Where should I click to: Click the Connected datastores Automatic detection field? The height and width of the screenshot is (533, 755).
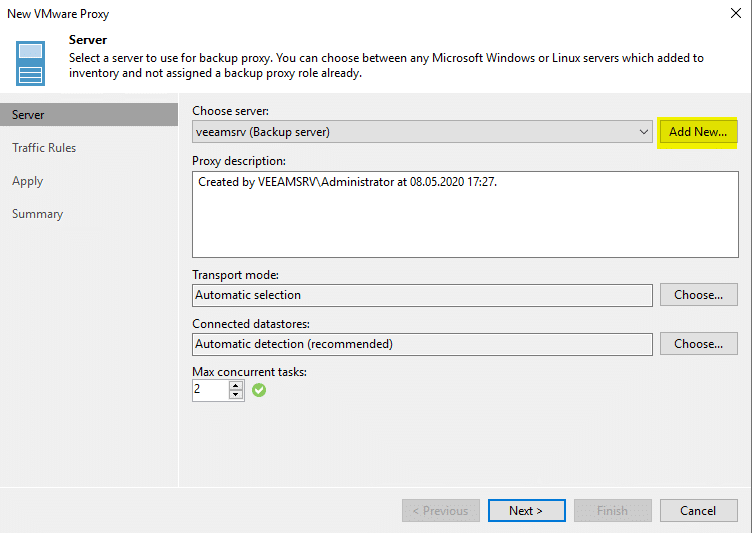pyautogui.click(x=422, y=344)
